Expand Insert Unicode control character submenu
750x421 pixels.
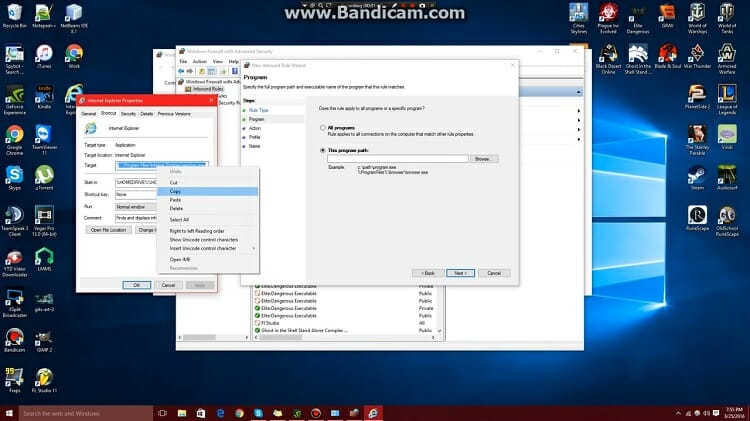[x=208, y=248]
